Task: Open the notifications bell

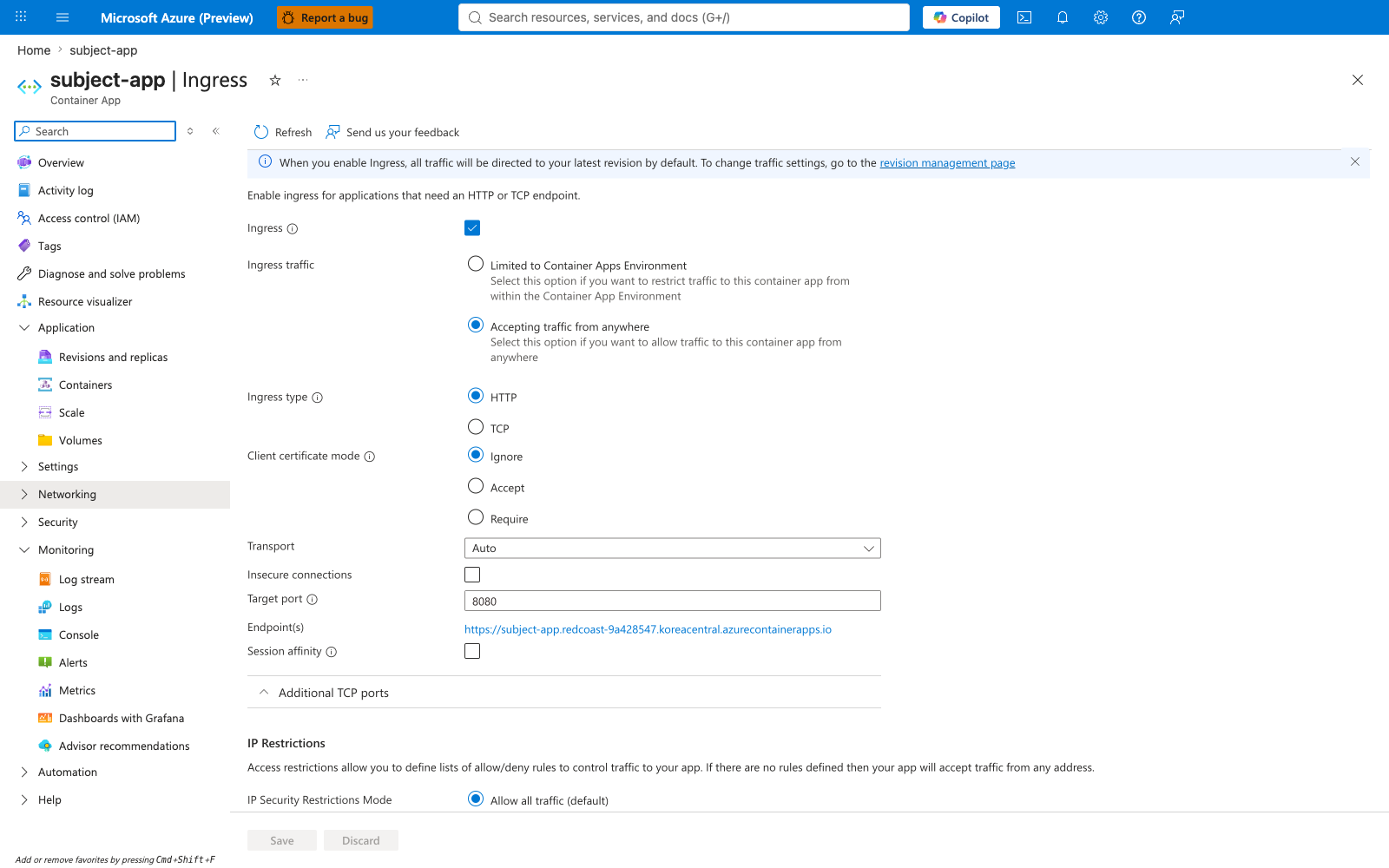Action: 1063,17
